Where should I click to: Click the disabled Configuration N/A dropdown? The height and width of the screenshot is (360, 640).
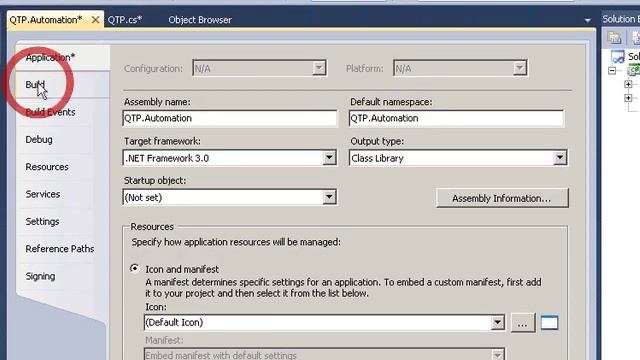[x=259, y=68]
